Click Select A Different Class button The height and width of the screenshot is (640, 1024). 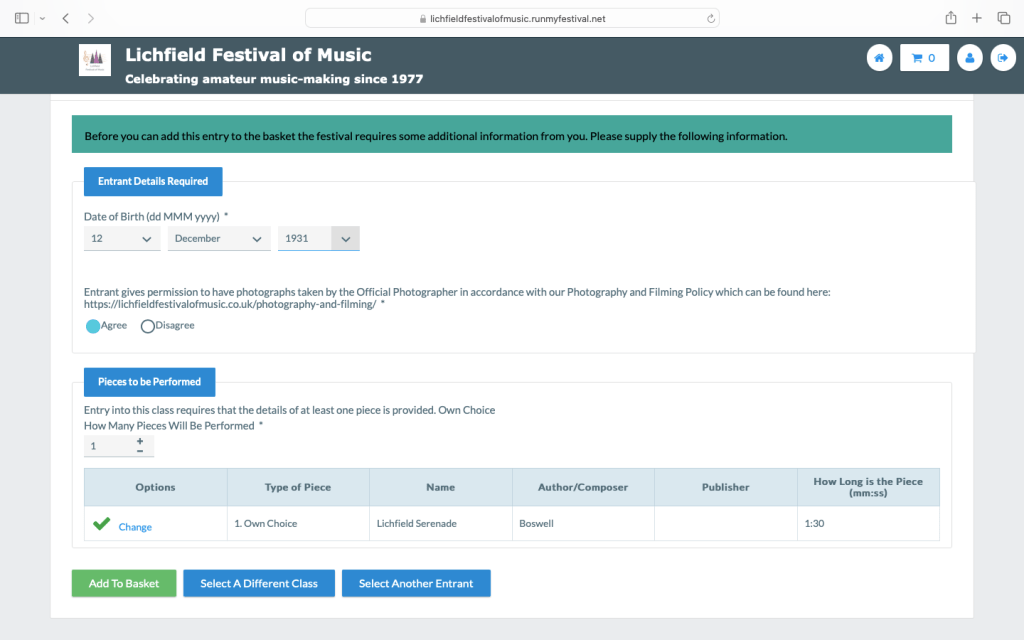(x=259, y=583)
